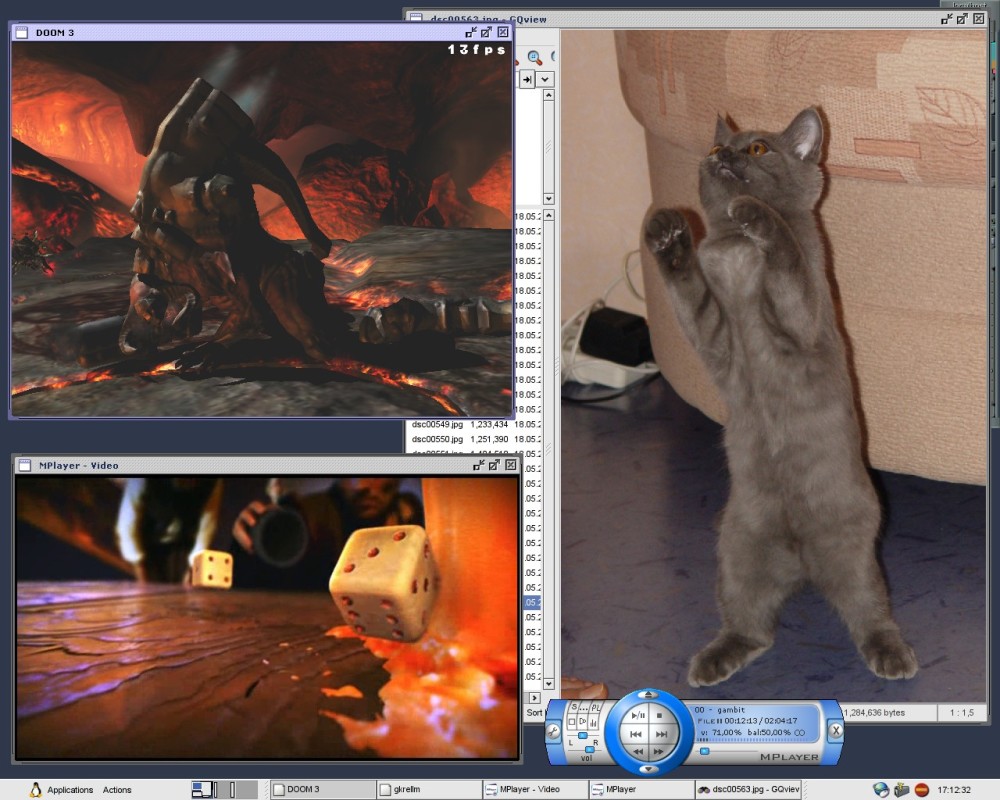Click the red circle tray icon
The image size is (1000, 800).
[922, 790]
